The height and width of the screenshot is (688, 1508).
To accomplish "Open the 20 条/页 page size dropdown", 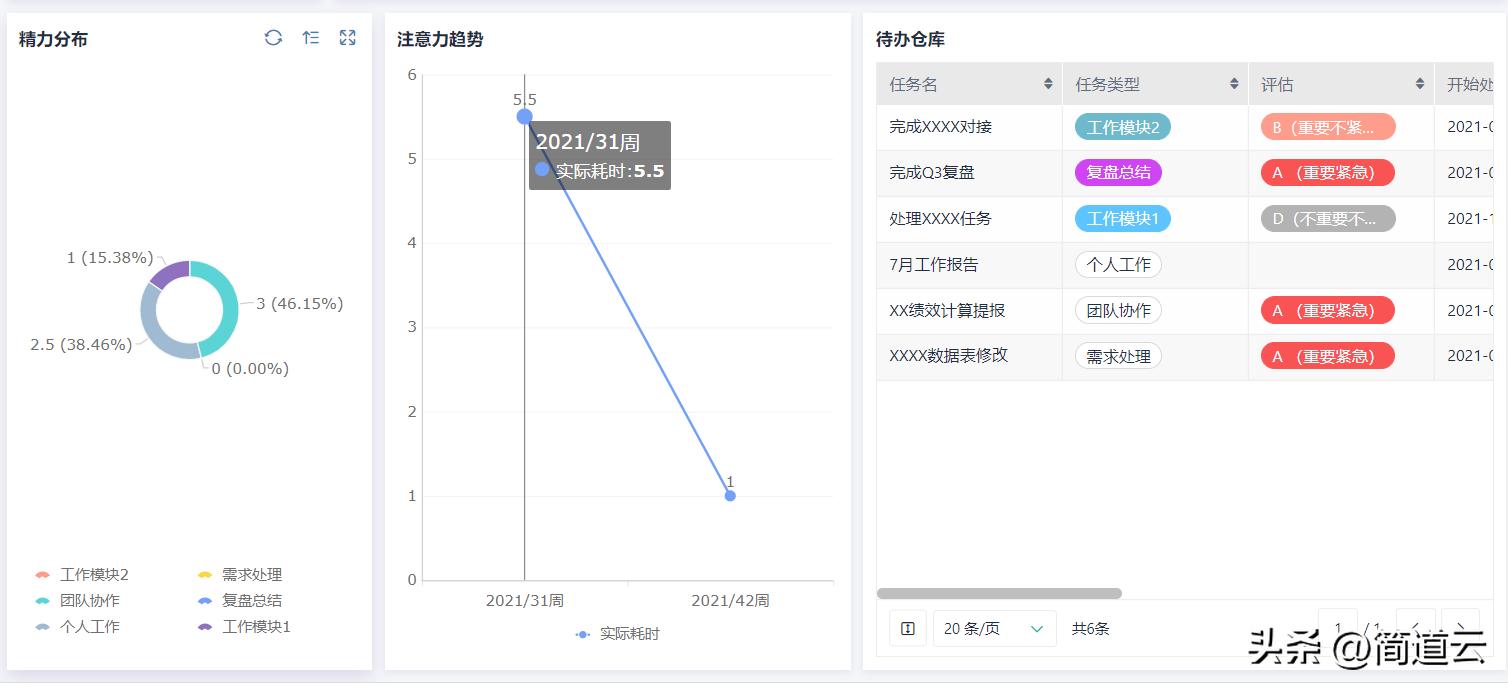I will point(994,629).
